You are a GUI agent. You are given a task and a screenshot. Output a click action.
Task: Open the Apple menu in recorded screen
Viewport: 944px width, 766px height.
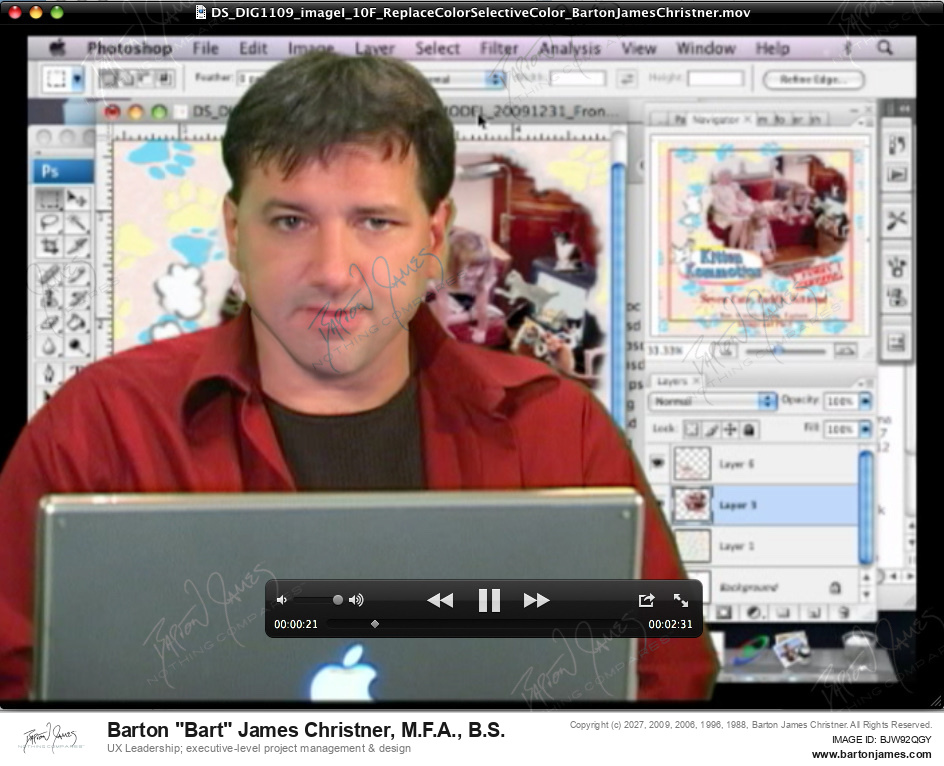(x=57, y=48)
